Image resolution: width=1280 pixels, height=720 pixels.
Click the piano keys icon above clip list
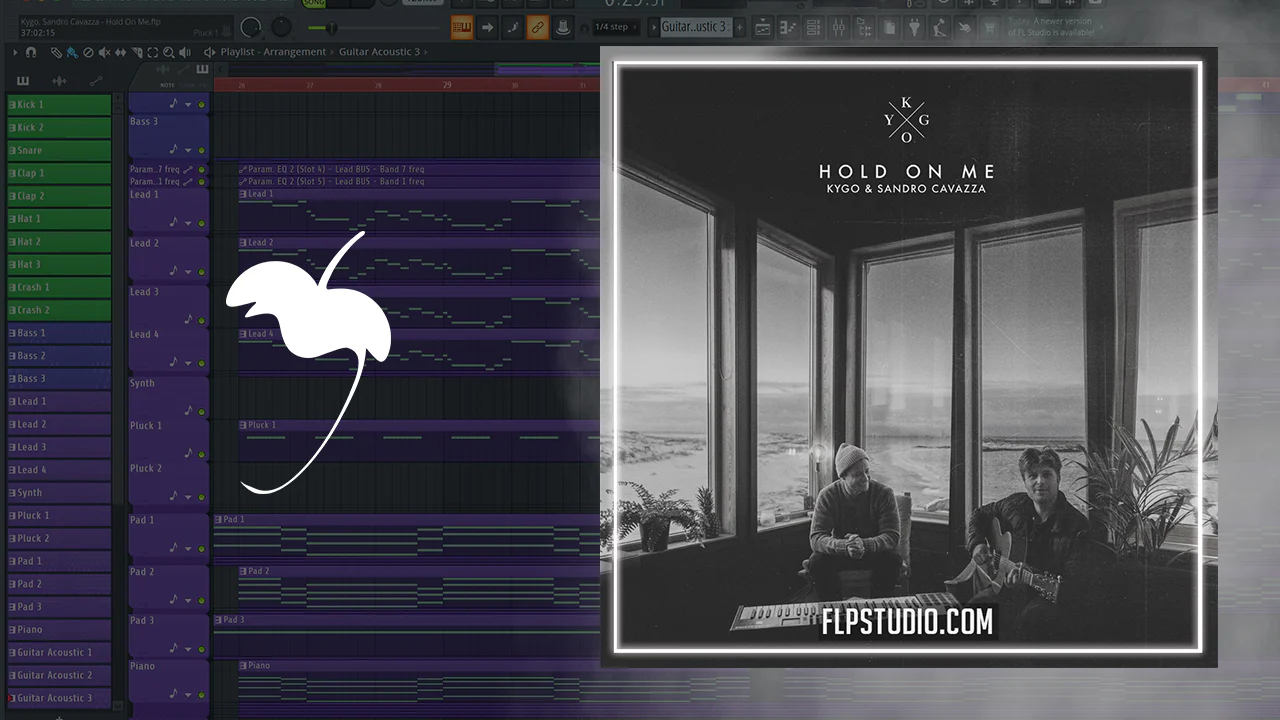pyautogui.click(x=23, y=81)
